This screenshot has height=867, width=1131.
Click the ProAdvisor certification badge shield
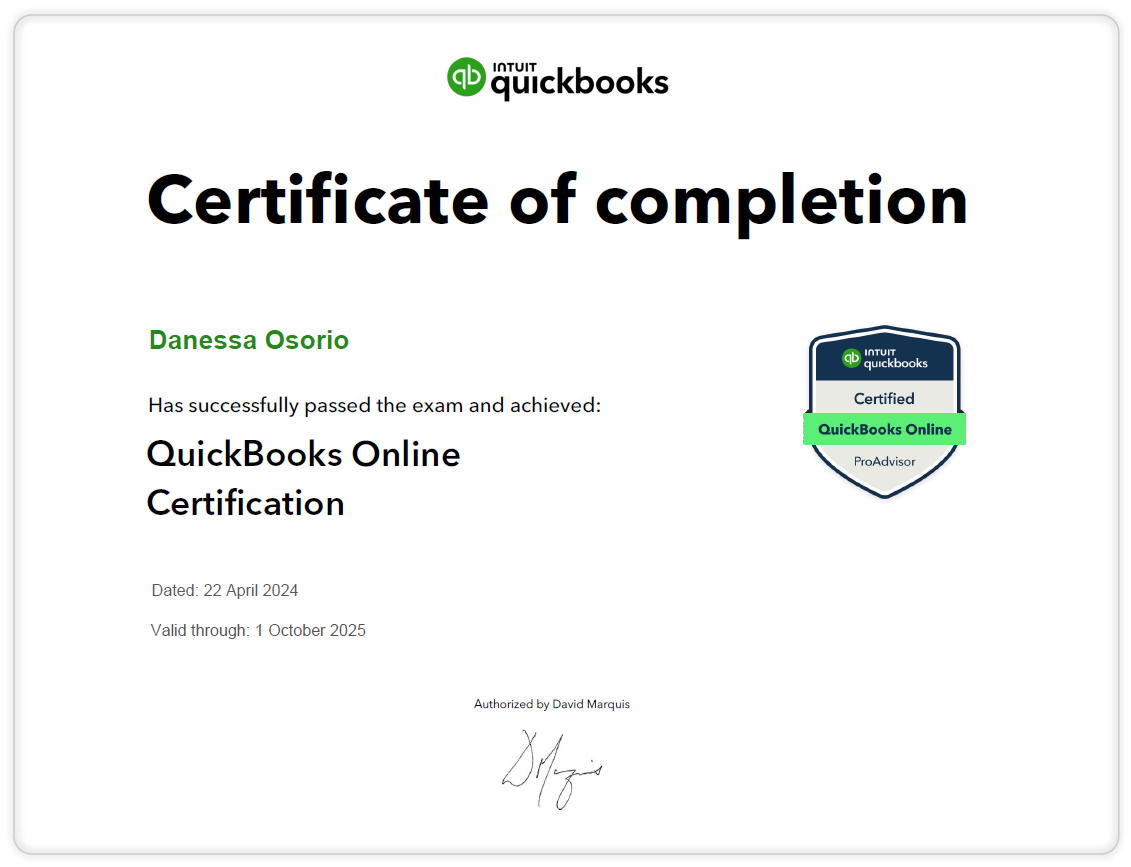pyautogui.click(x=884, y=412)
